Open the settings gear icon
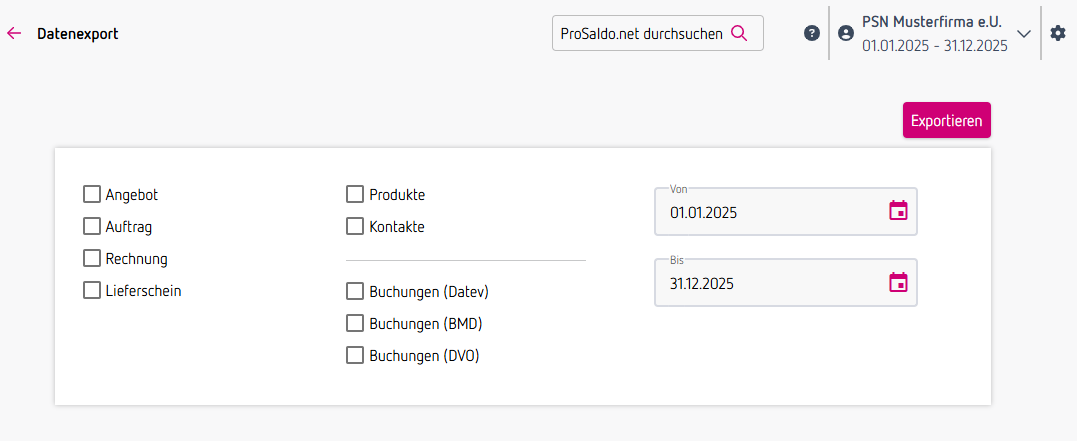Viewport: 1077px width, 441px height. point(1058,33)
